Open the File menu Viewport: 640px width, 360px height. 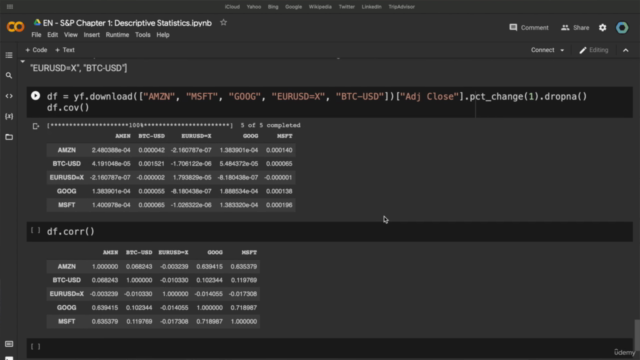point(36,35)
